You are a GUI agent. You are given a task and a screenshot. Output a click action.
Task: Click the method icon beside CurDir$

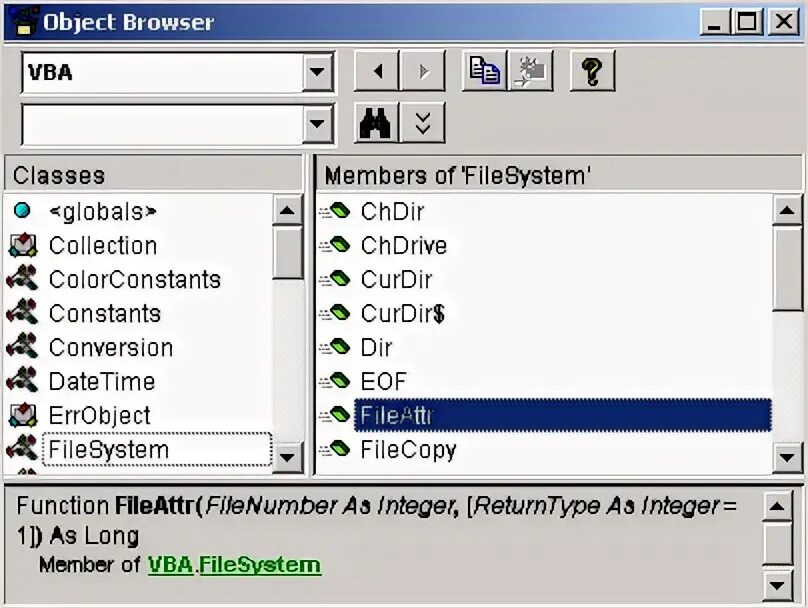[x=335, y=313]
